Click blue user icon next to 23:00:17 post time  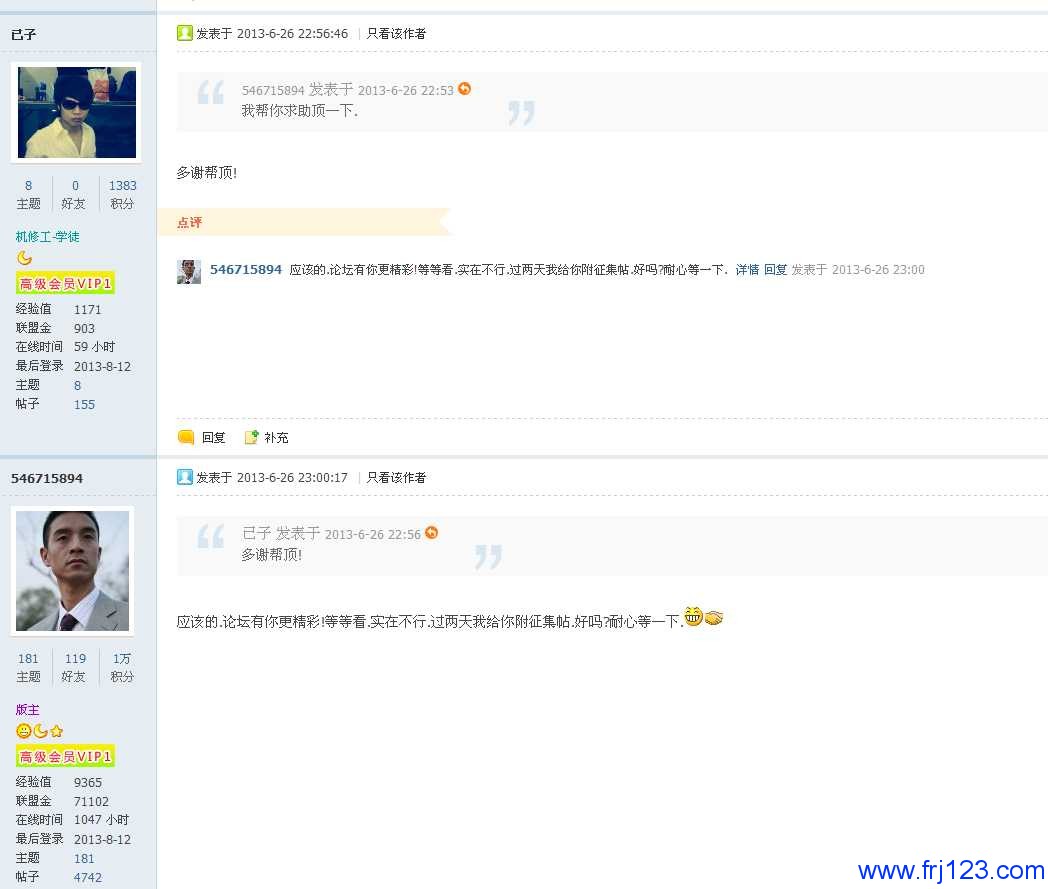point(184,477)
